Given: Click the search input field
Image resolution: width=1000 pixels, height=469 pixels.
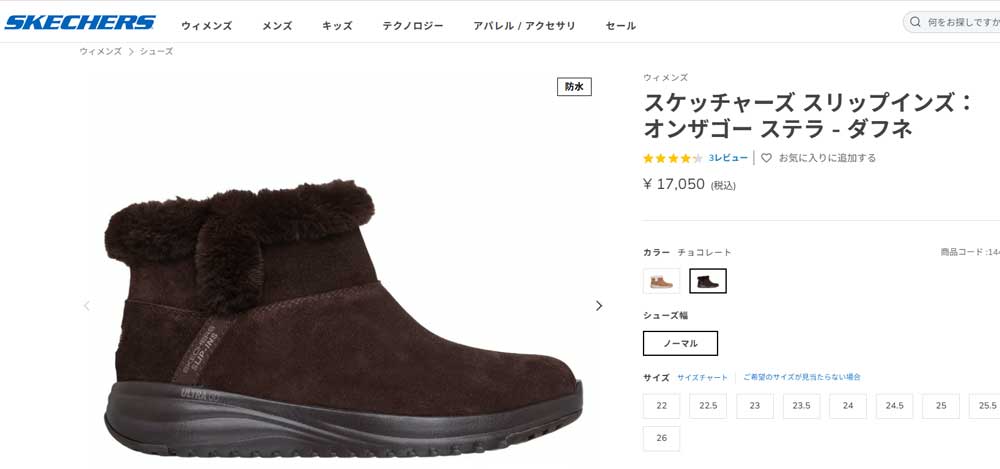Looking at the screenshot, I should 960,22.
